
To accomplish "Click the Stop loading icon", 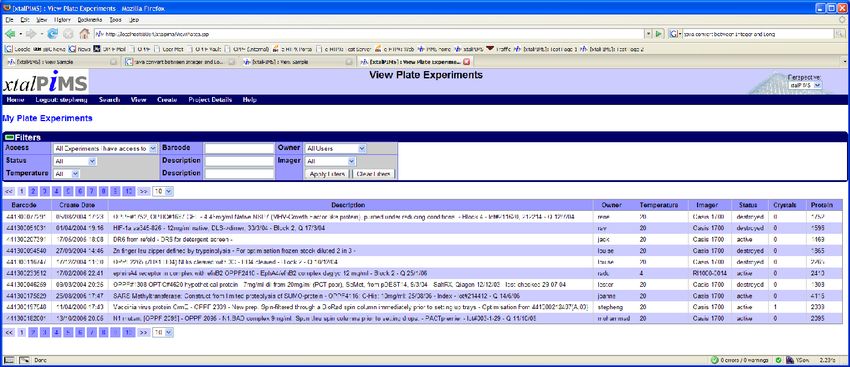I will (x=68, y=34).
